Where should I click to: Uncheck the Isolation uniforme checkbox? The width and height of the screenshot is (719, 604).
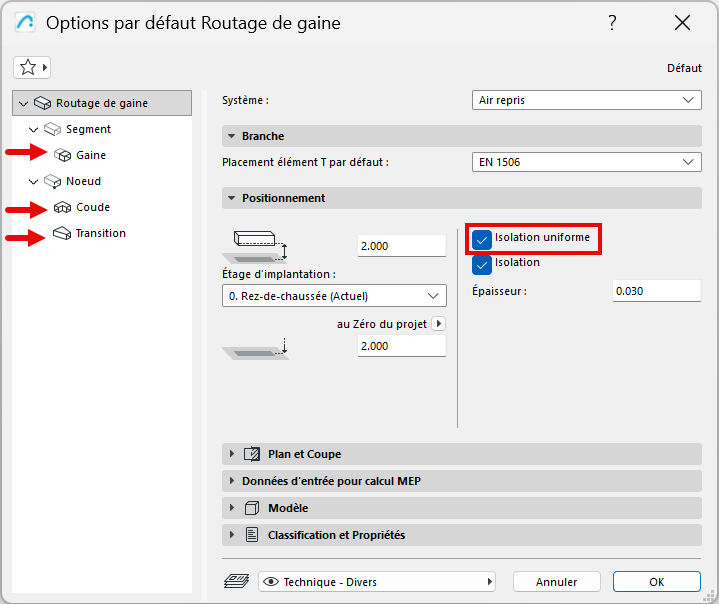click(x=483, y=239)
